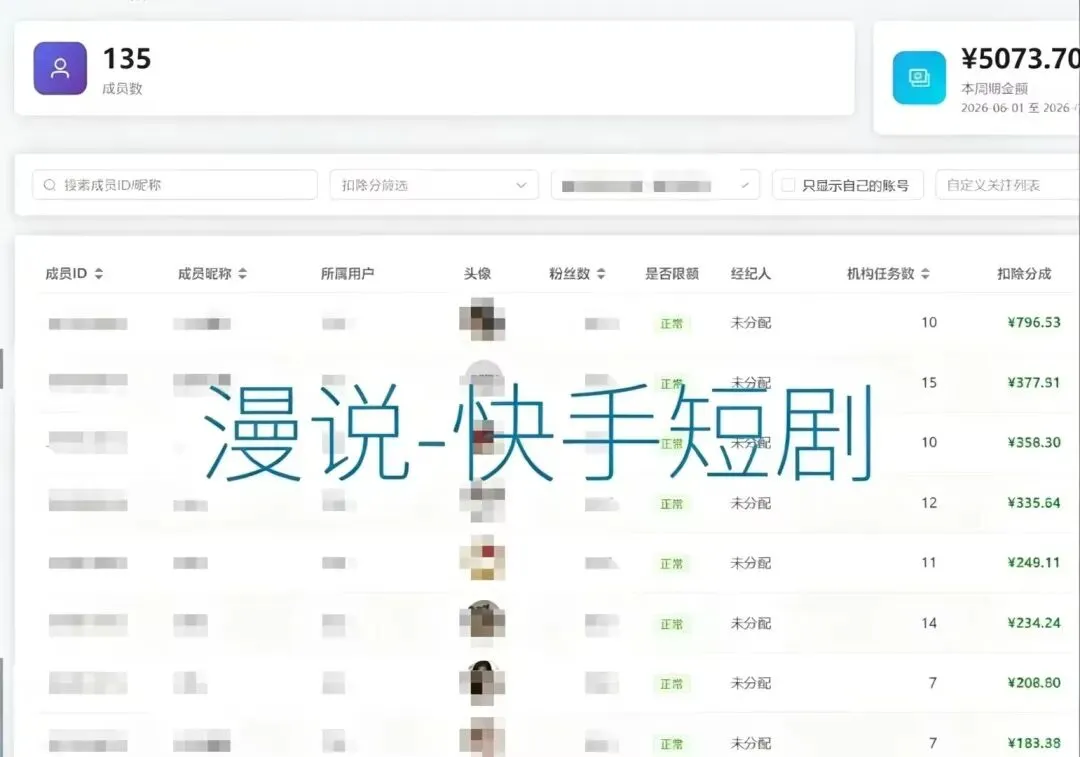Image resolution: width=1080 pixels, height=757 pixels.
Task: Click the ¥335.64 deduction amount
Action: (1034, 503)
